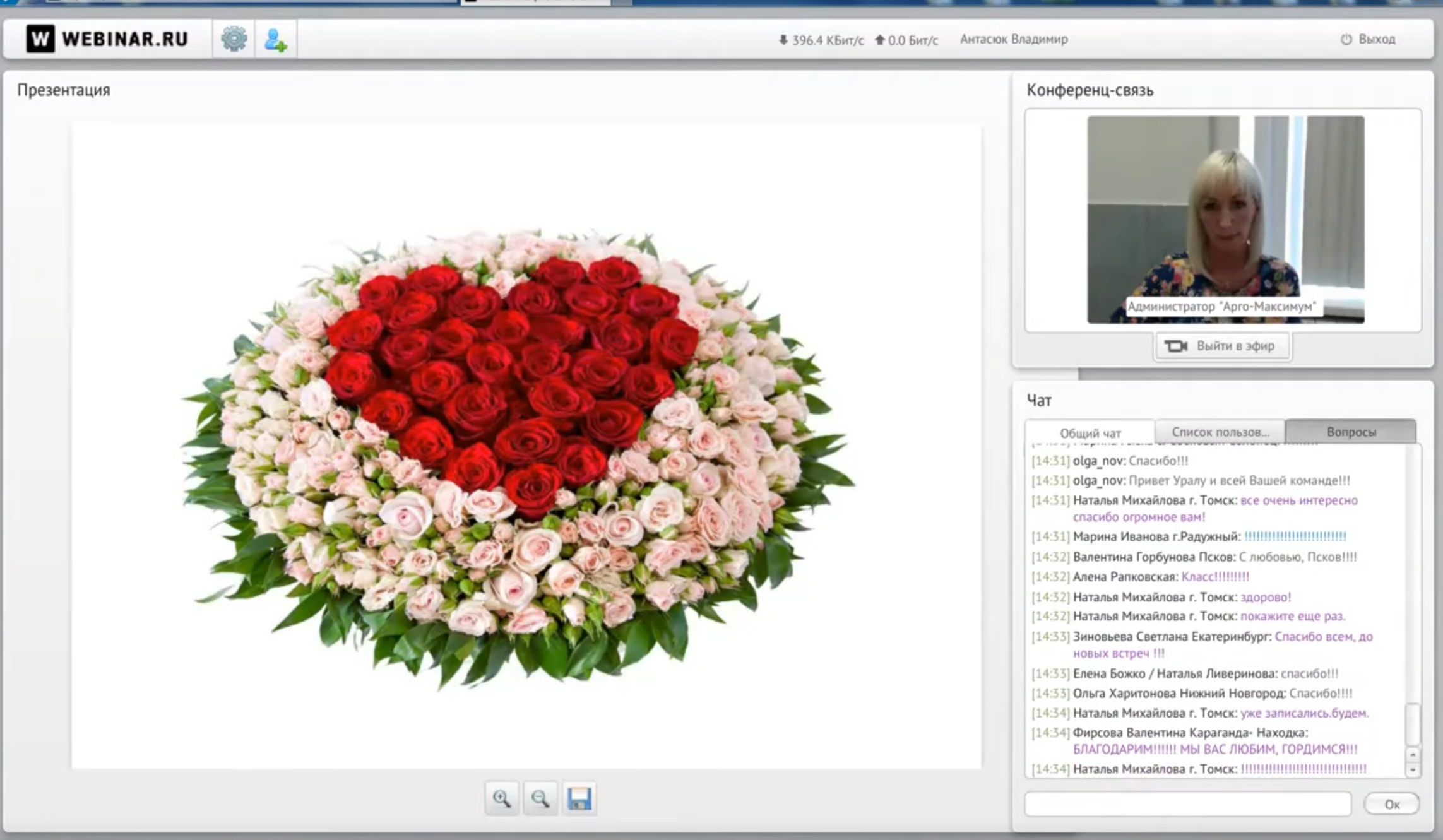Viewport: 1443px width, 840px height.
Task: Click the Выход logout link
Action: [1377, 39]
